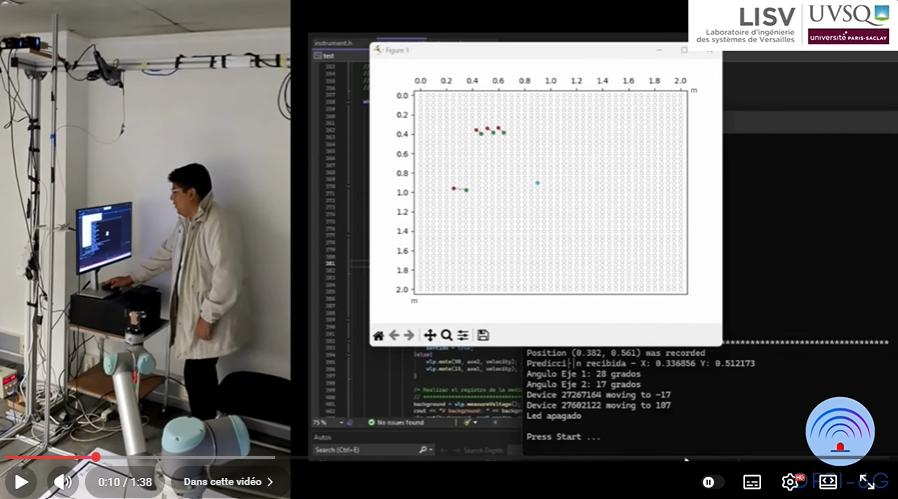Activate the Zoom to rectangle tool
The image size is (898, 499).
tap(446, 335)
